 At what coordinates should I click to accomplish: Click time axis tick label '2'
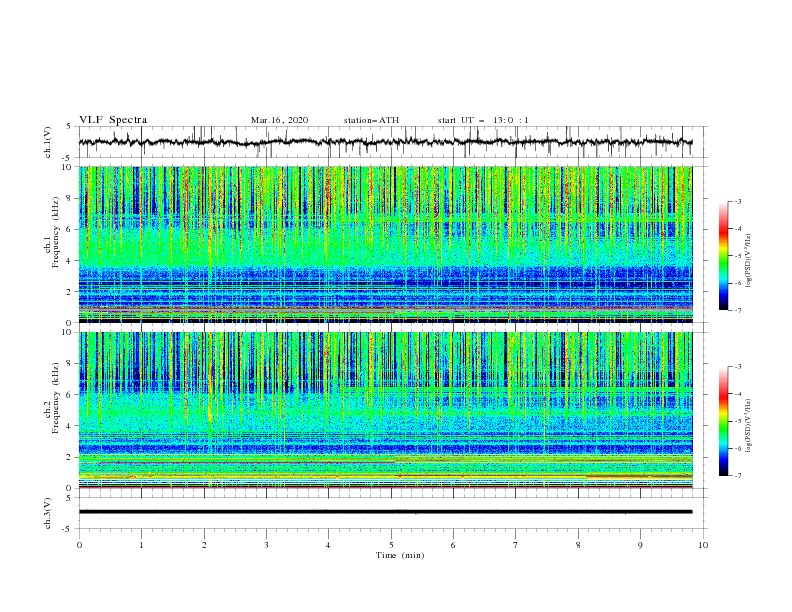pos(204,545)
